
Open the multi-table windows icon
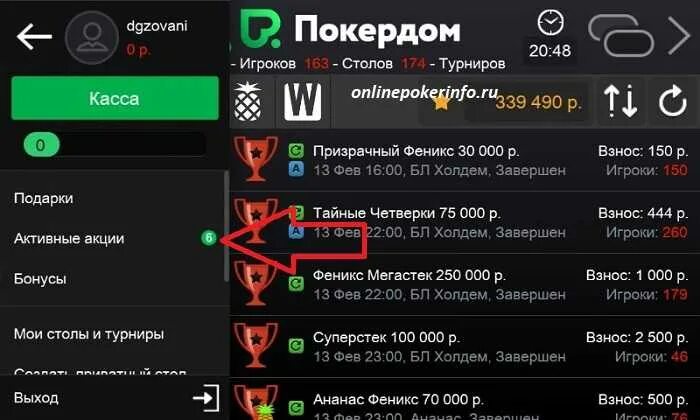point(621,35)
